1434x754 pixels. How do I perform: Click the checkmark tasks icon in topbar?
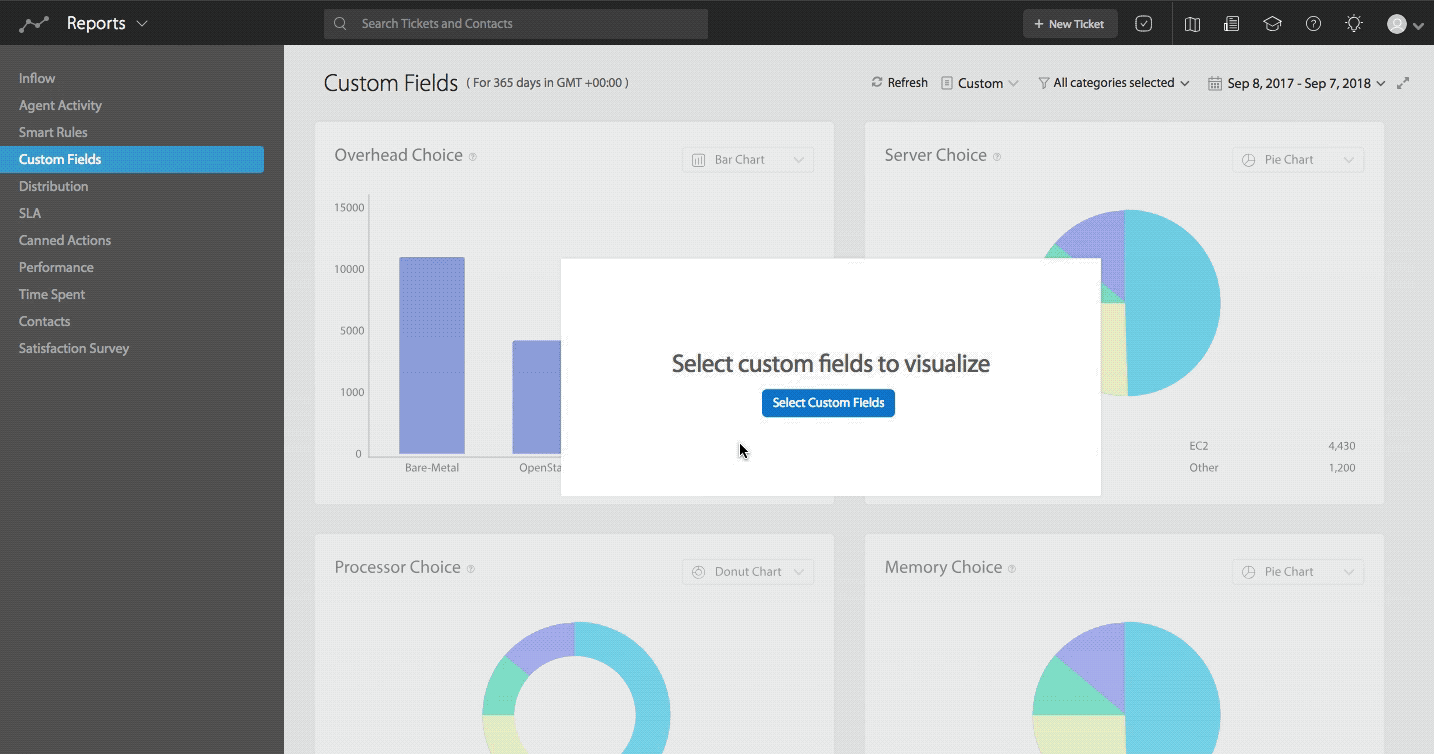tap(1144, 23)
